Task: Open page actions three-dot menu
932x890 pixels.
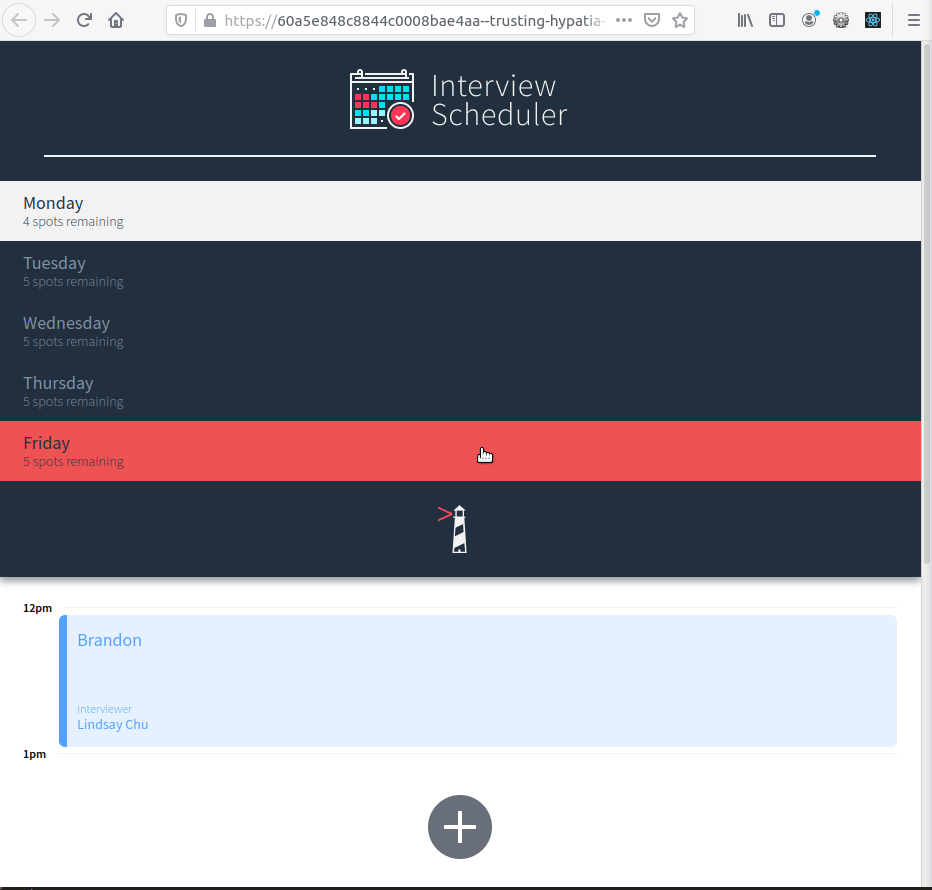Action: pyautogui.click(x=624, y=20)
